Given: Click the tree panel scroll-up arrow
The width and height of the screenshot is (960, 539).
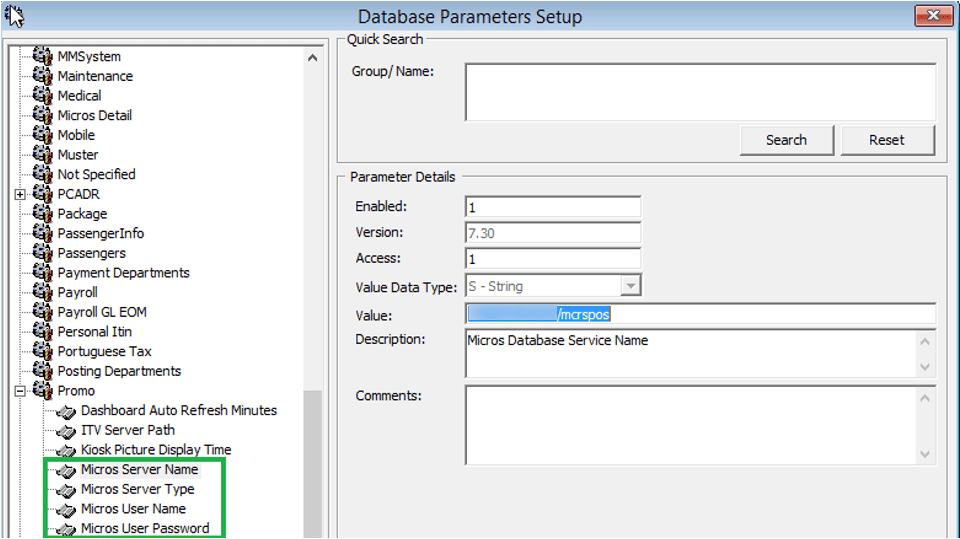Looking at the screenshot, I should point(312,58).
